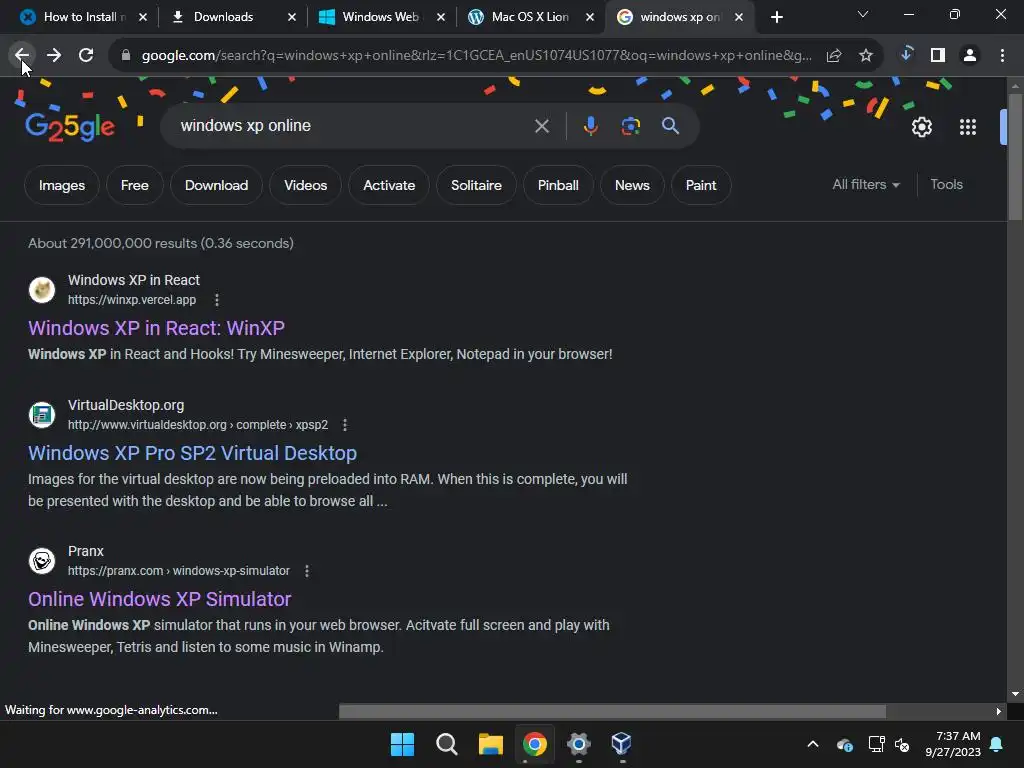Show hidden system tray icons
The width and height of the screenshot is (1024, 768).
click(x=813, y=744)
